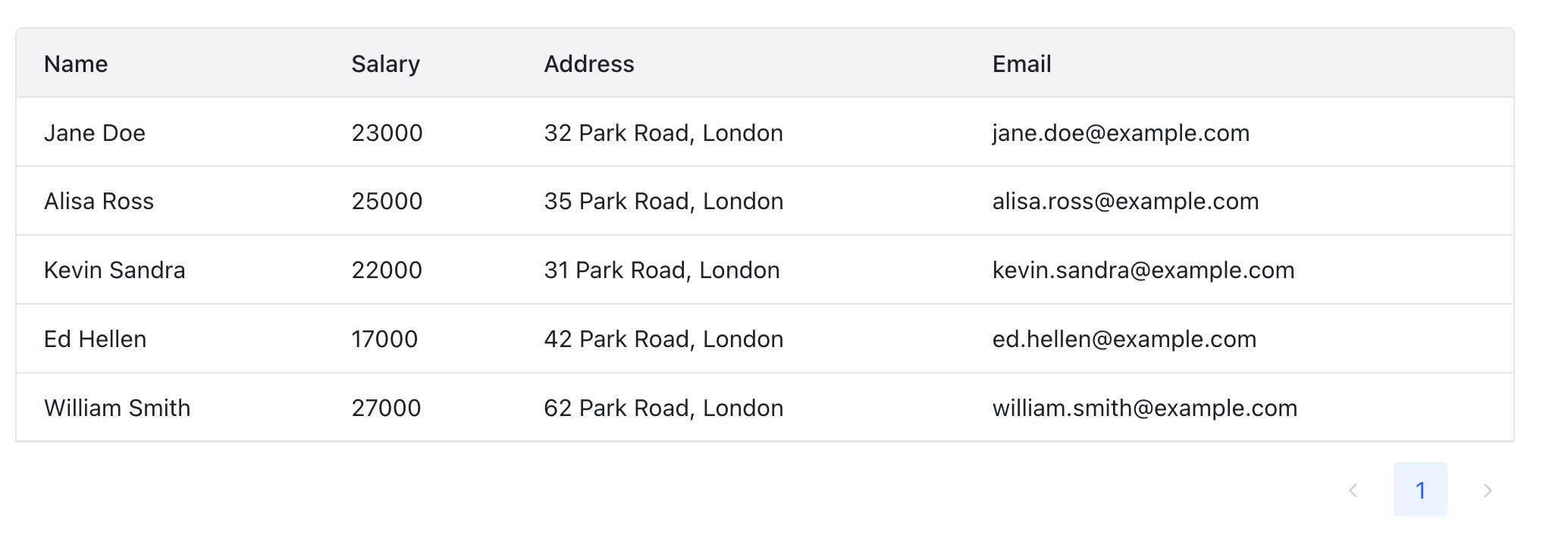The height and width of the screenshot is (535, 1568).
Task: Click address 35 Park Road, London
Action: pos(663,201)
